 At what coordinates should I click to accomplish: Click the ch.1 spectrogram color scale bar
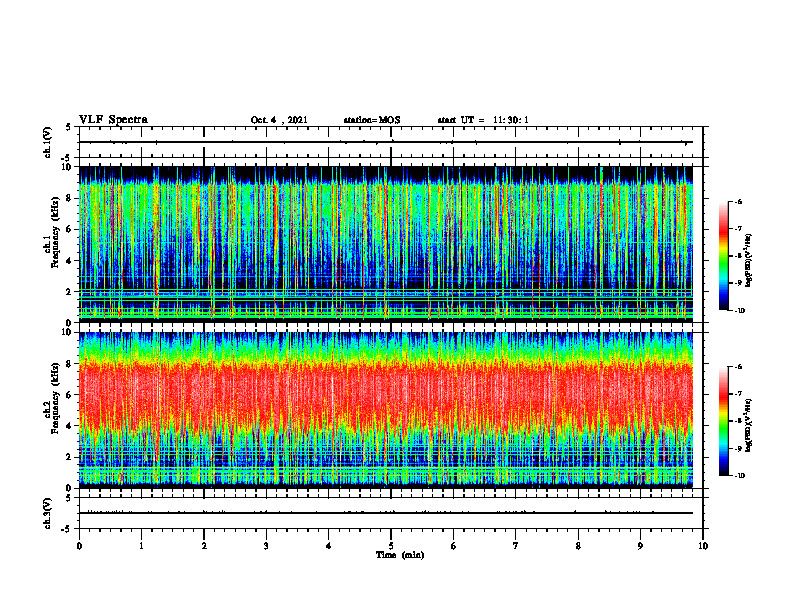(723, 256)
